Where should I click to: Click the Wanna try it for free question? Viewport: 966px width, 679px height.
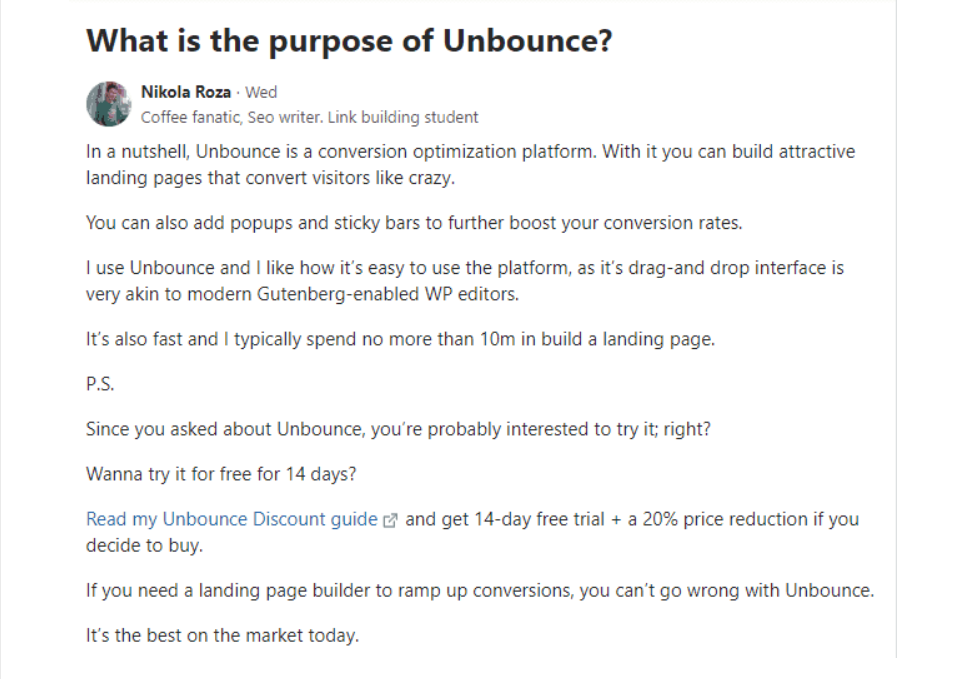[x=221, y=474]
